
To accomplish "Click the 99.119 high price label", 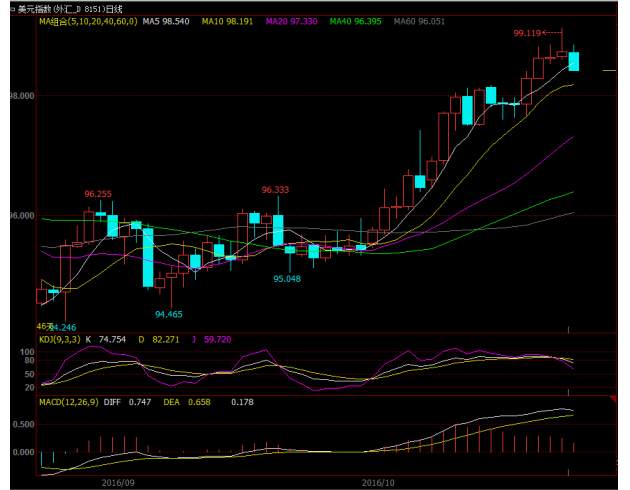I will coord(527,33).
